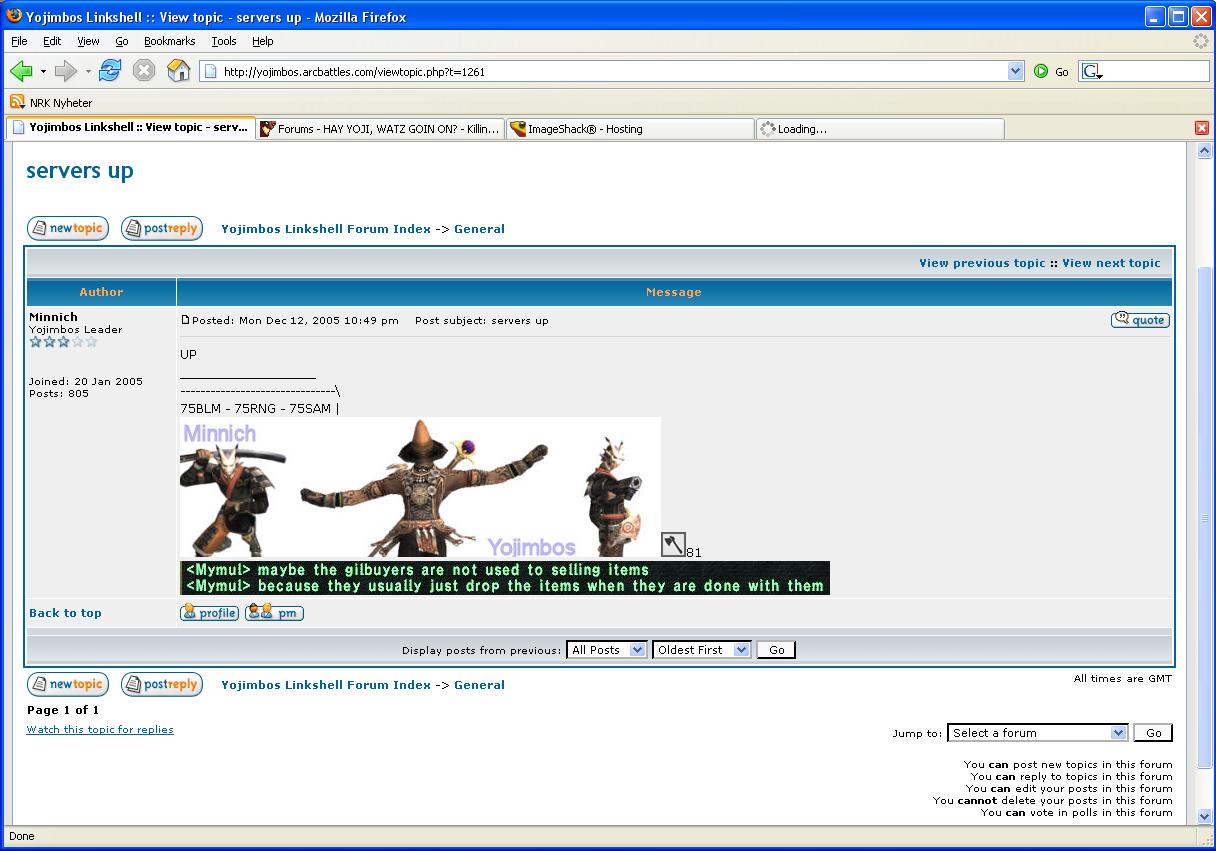
Task: Click the Home icon in toolbar
Action: point(178,71)
